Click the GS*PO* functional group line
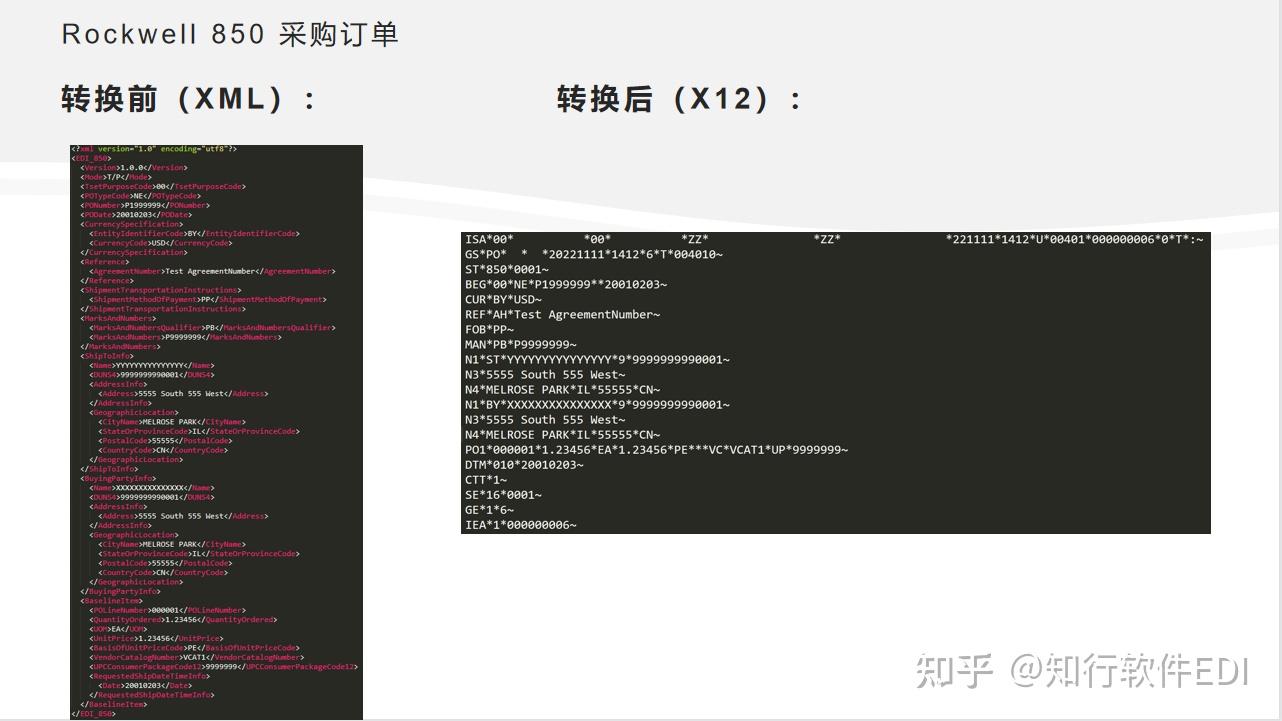The width and height of the screenshot is (1282, 721). (593, 255)
